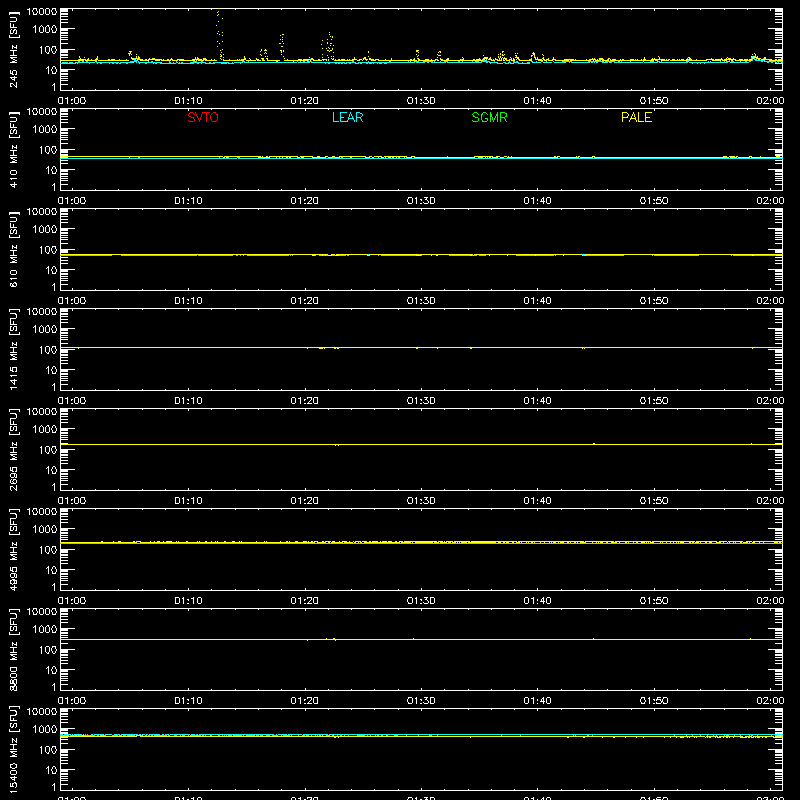Select the 610 MHz [SFU] axis title
This screenshot has width=800, height=800.
pos(14,249)
